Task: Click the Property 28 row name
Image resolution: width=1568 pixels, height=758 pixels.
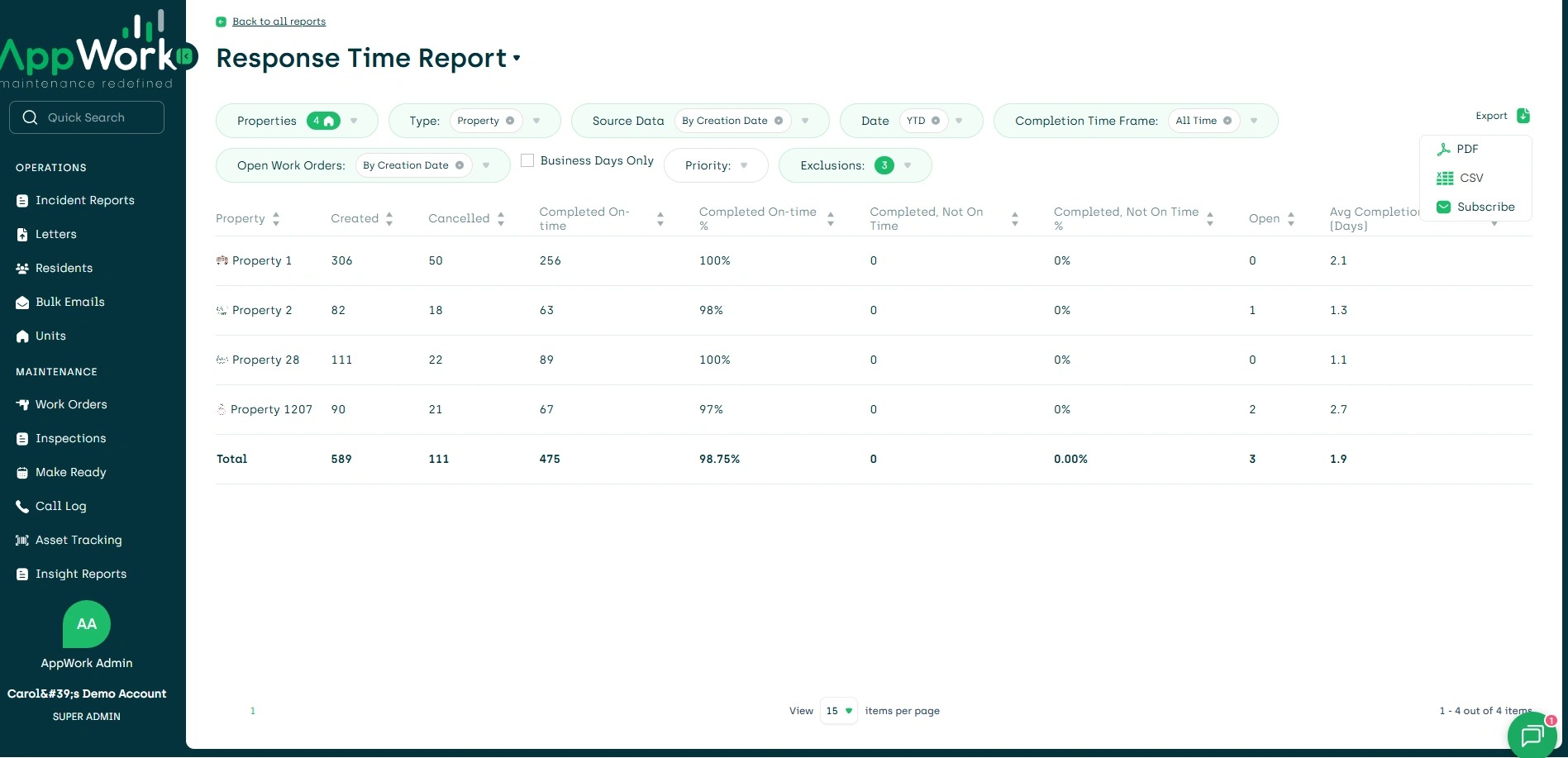Action: point(265,360)
